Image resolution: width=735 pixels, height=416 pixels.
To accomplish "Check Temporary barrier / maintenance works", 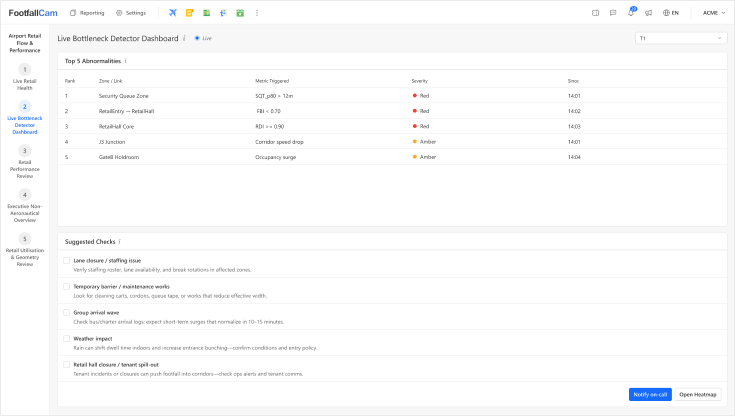I will point(67,287).
